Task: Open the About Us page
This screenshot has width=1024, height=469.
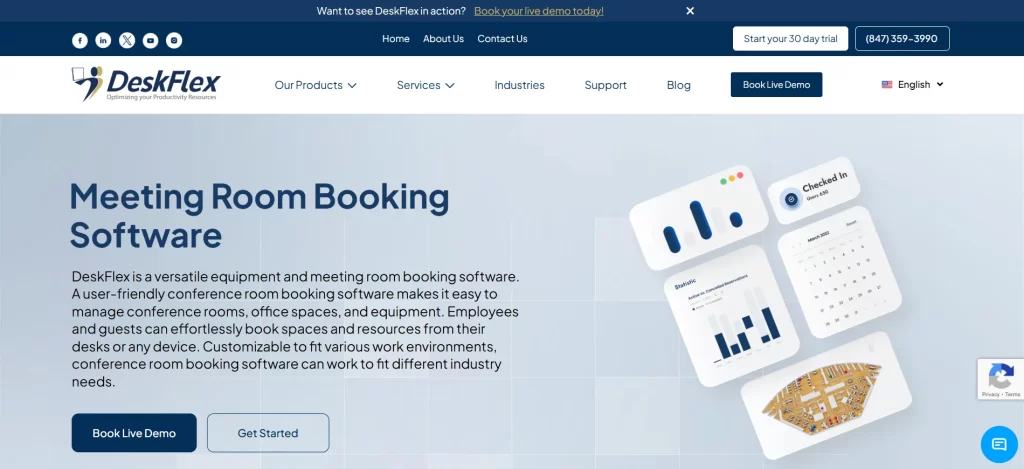Action: (x=443, y=39)
